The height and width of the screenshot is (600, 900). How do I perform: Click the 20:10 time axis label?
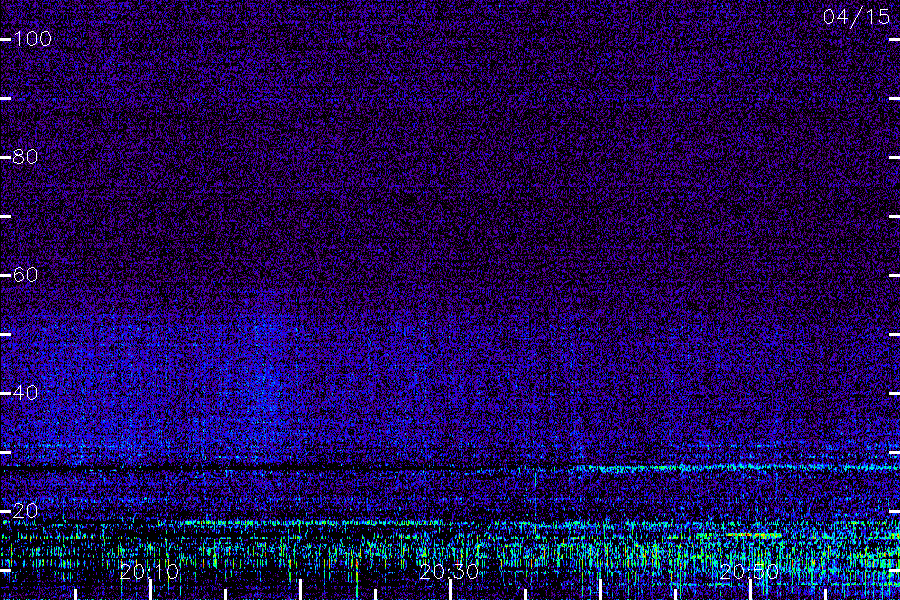149,571
